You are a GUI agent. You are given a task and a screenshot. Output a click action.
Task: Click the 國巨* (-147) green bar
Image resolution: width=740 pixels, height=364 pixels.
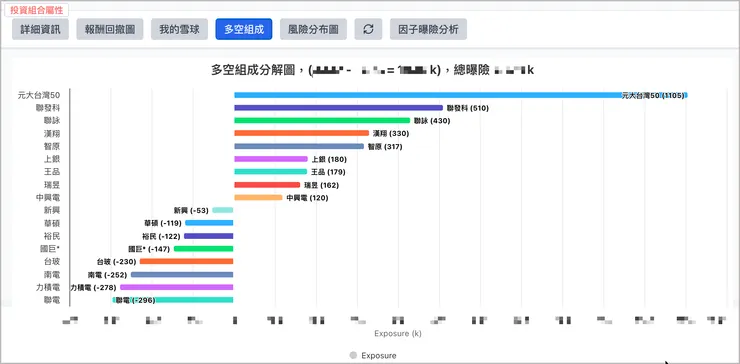203,248
